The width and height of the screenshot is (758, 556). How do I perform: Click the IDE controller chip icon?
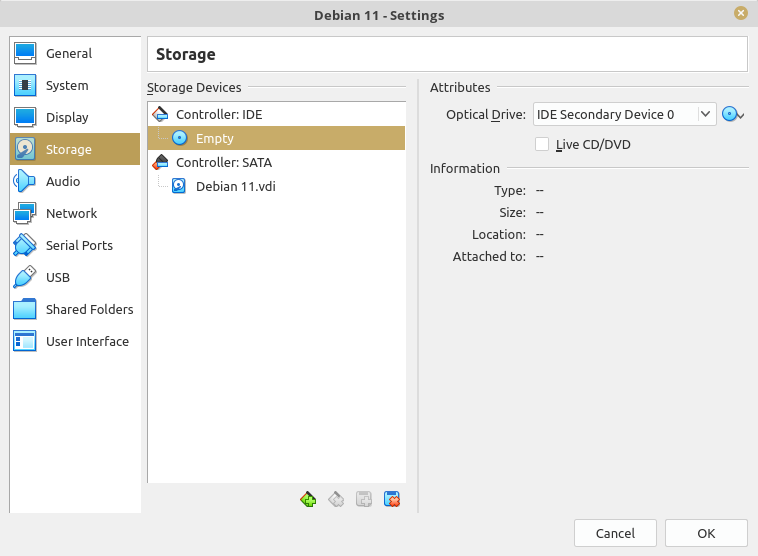pos(160,114)
